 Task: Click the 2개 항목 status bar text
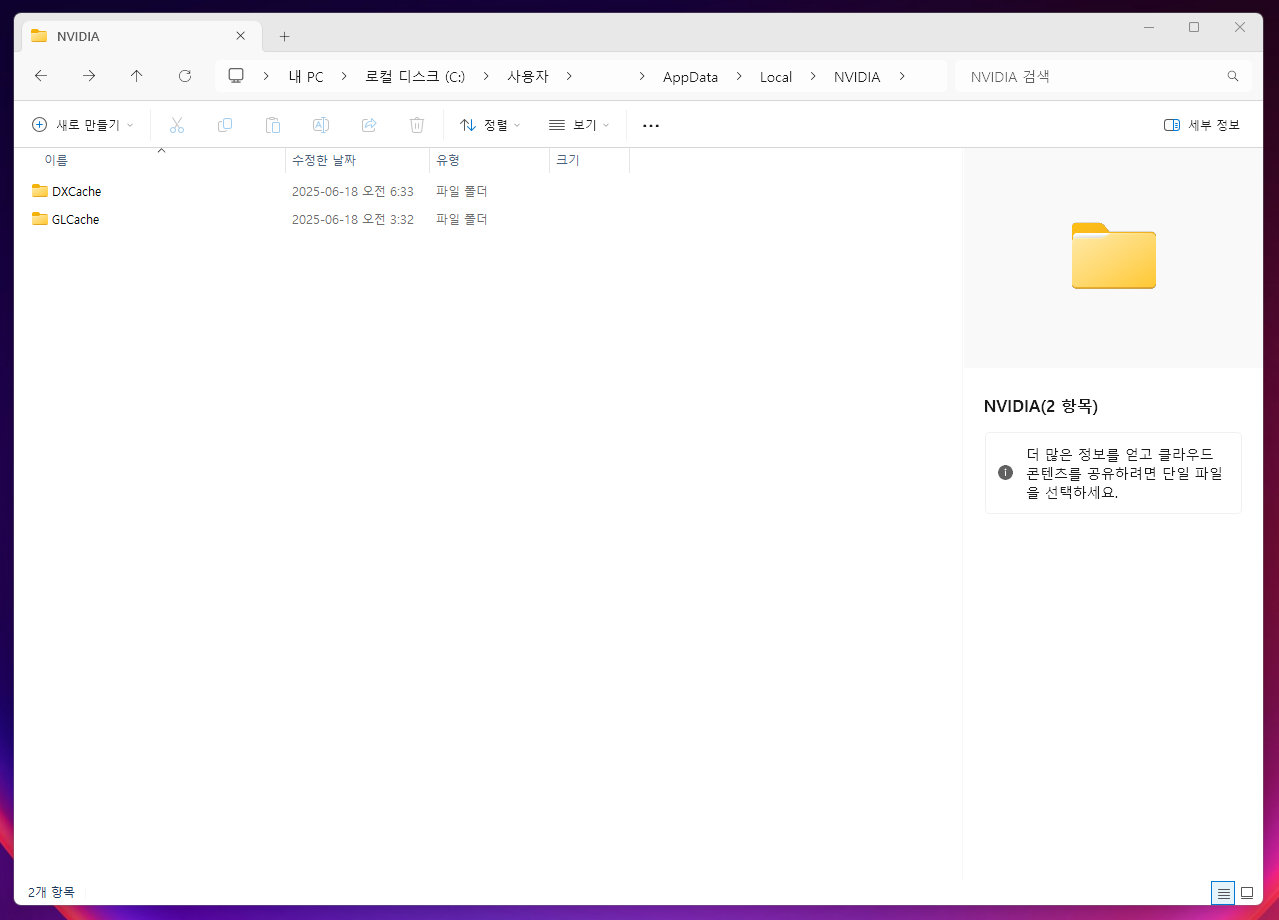[x=51, y=892]
